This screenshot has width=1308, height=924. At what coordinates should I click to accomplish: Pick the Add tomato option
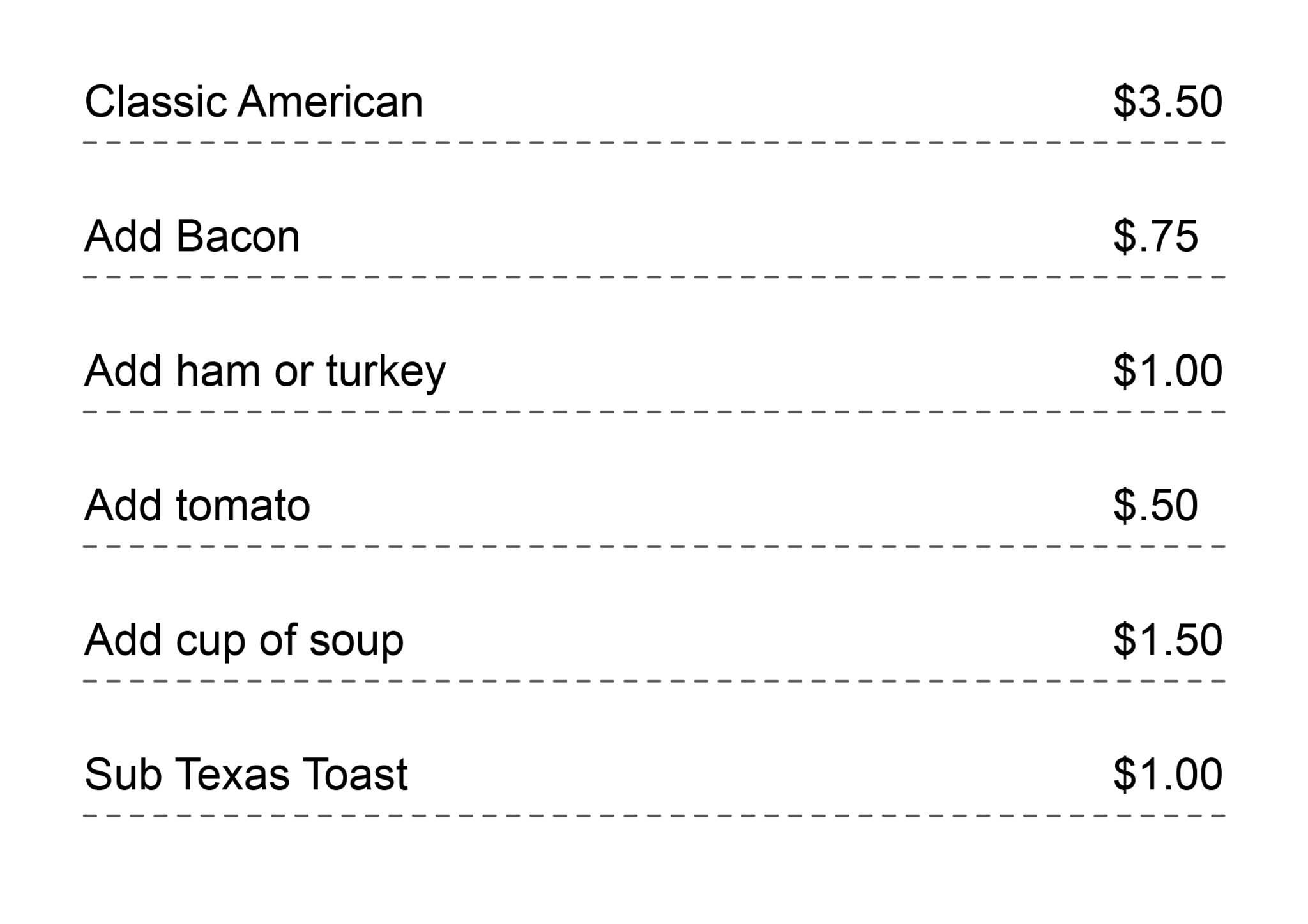pyautogui.click(x=197, y=506)
